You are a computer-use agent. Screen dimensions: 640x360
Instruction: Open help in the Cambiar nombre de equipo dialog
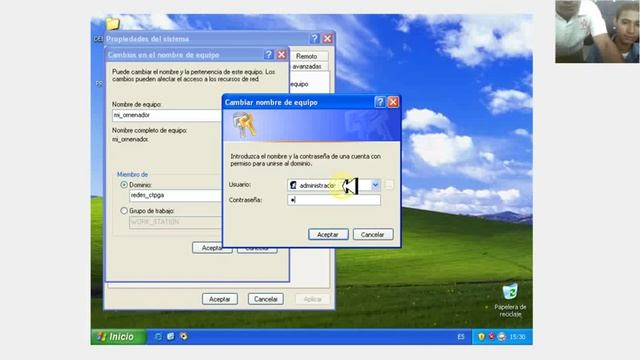click(x=380, y=102)
